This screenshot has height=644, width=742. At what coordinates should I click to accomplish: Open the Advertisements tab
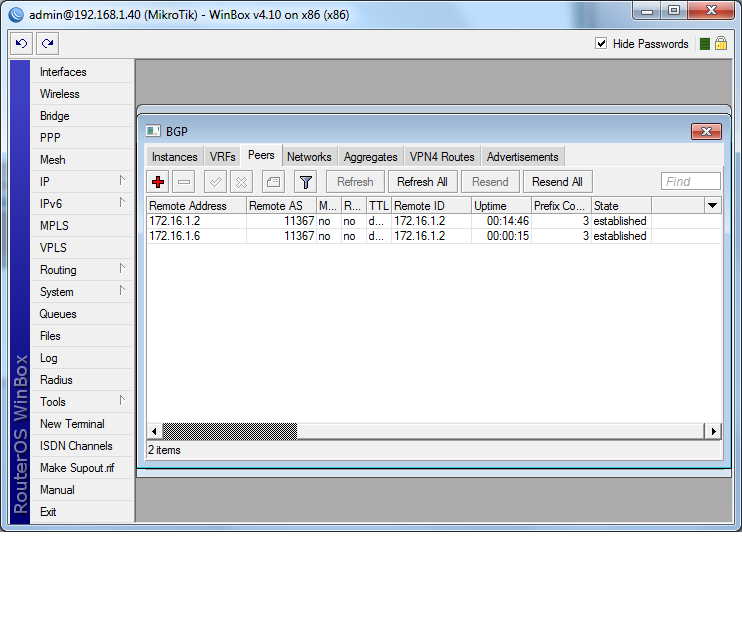pos(522,157)
